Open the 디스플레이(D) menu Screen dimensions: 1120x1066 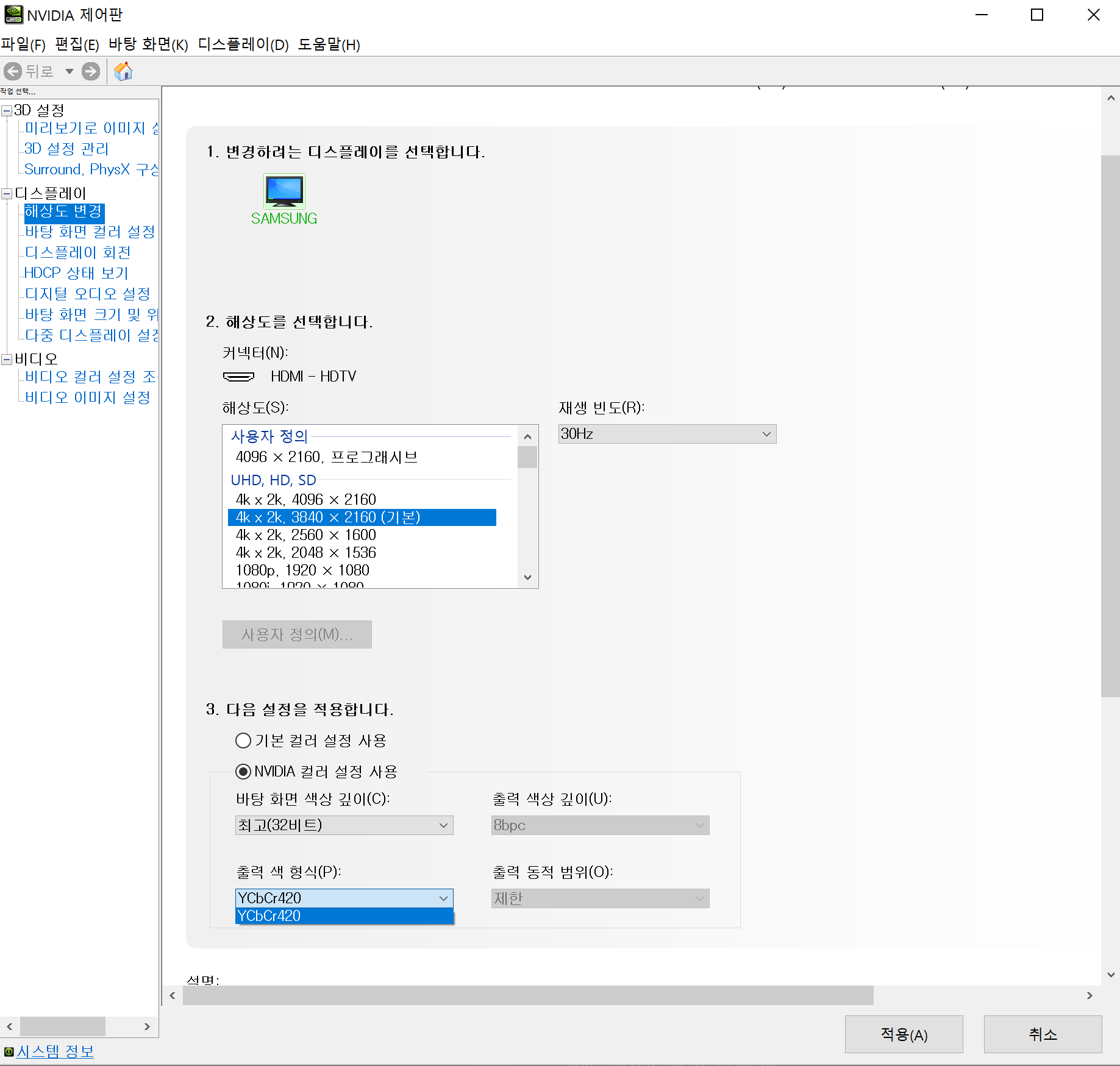tap(243, 44)
